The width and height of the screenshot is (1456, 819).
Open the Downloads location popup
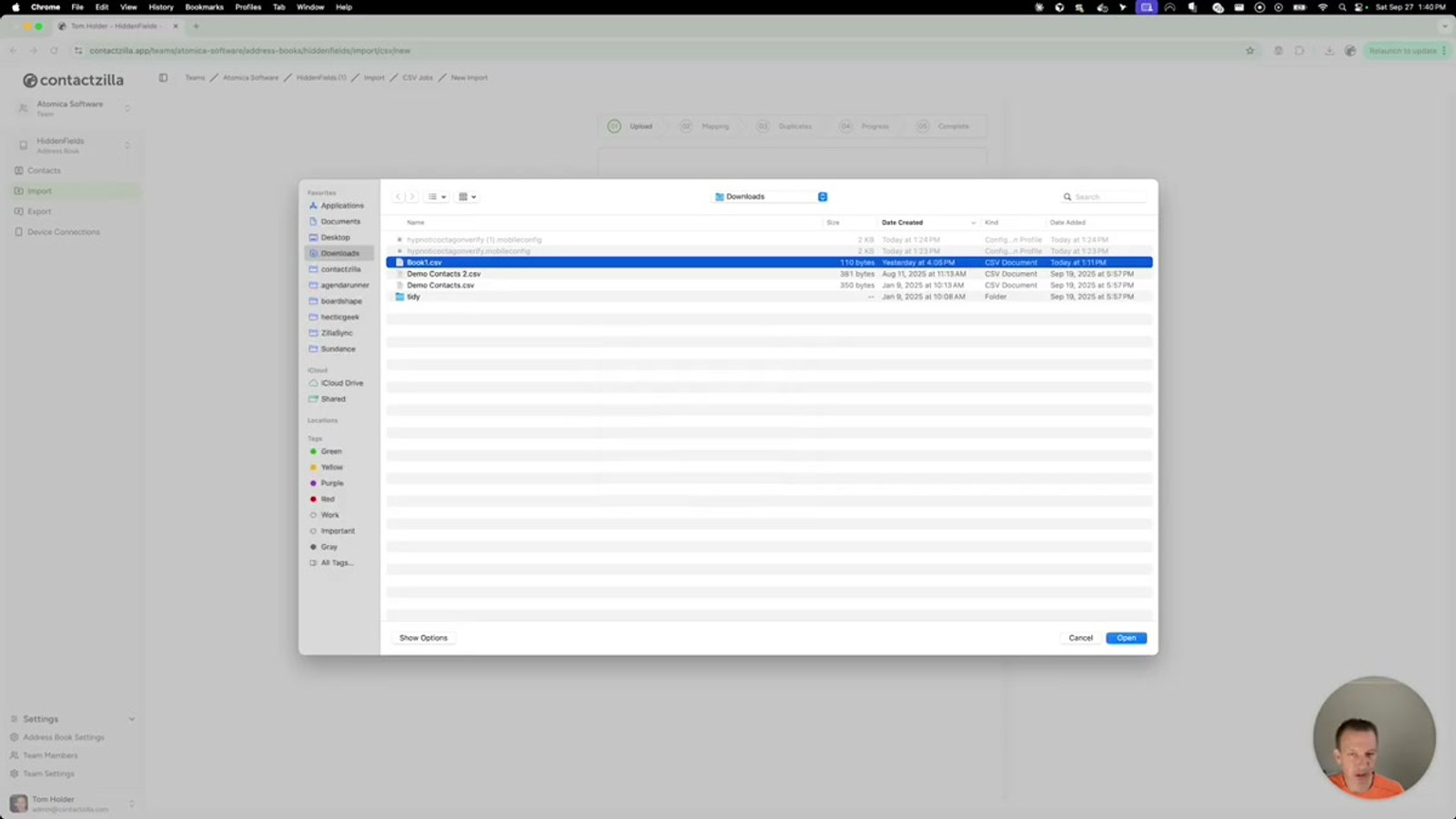click(x=770, y=197)
